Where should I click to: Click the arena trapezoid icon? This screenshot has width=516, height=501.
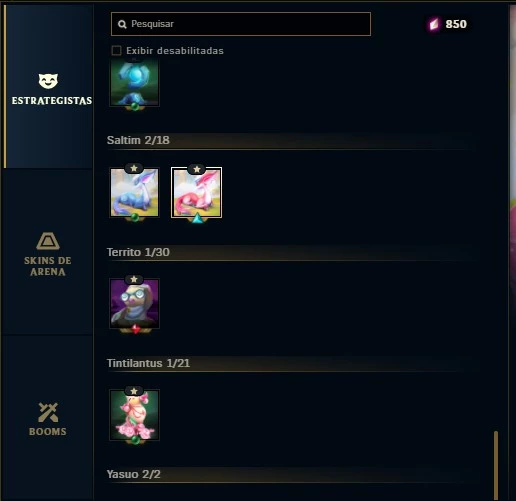(x=48, y=241)
